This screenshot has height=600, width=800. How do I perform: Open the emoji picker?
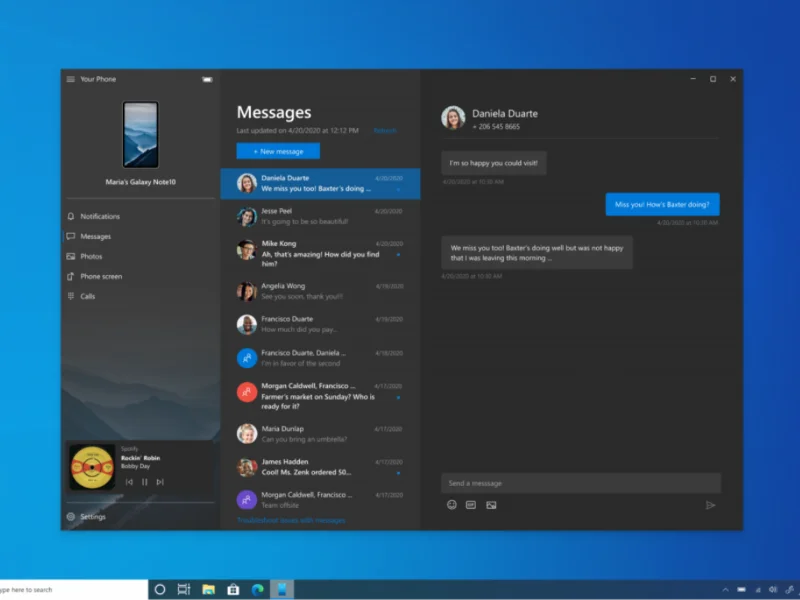coord(451,505)
